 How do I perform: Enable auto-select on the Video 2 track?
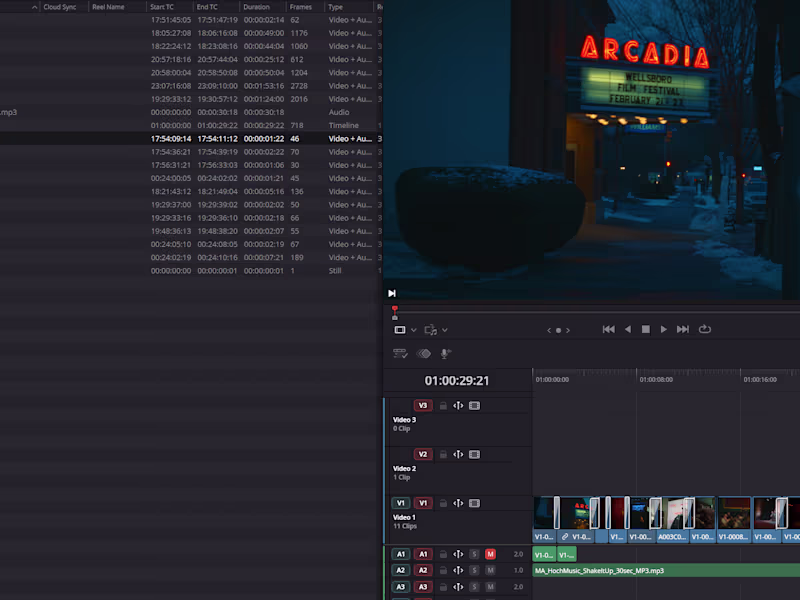[459, 454]
